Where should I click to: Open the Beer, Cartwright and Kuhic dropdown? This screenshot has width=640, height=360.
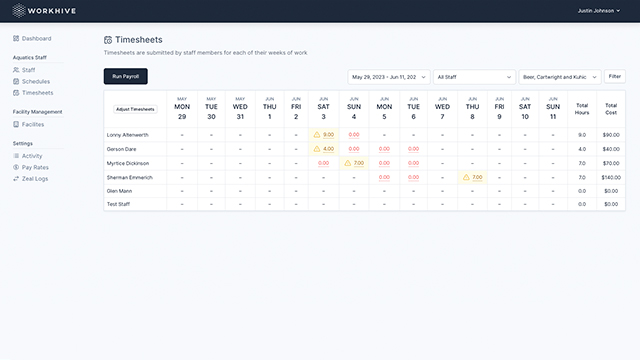[560, 77]
